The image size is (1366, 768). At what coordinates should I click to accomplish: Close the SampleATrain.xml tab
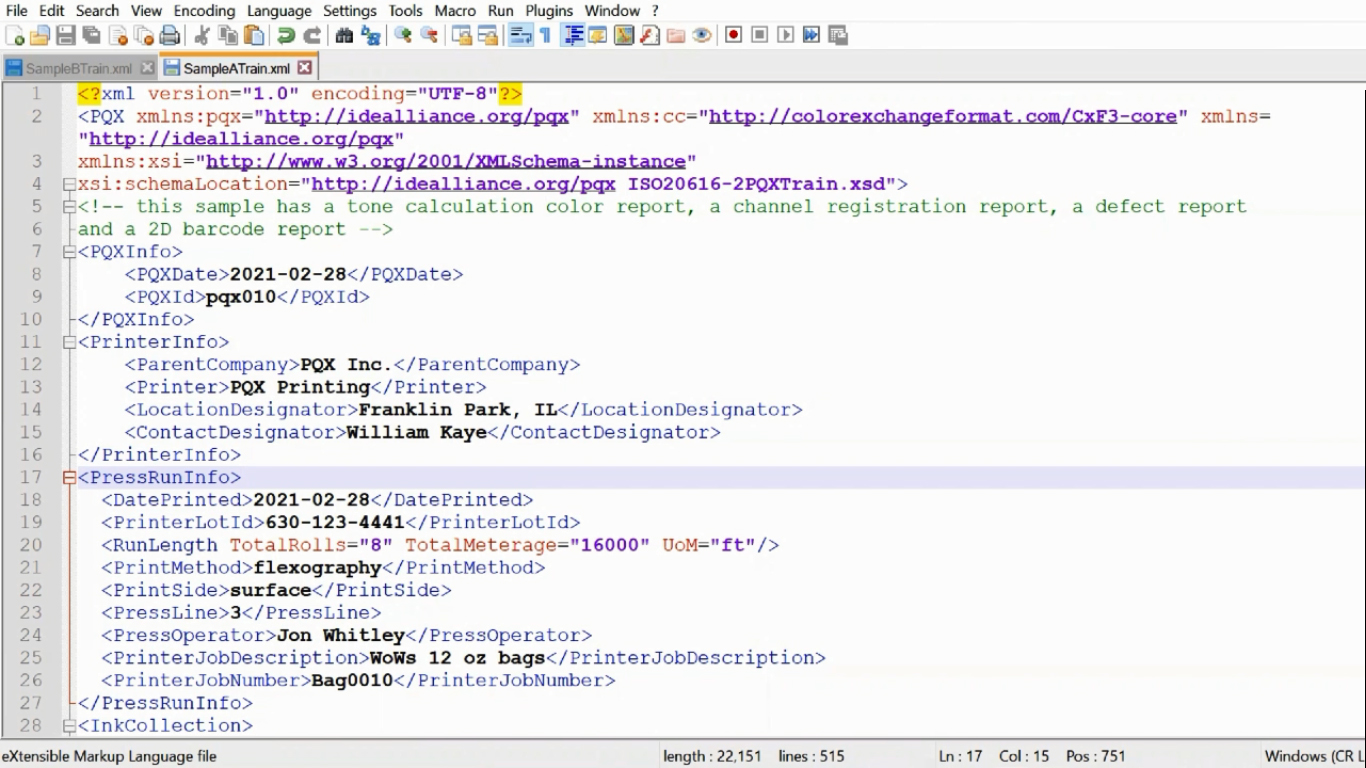click(x=304, y=68)
